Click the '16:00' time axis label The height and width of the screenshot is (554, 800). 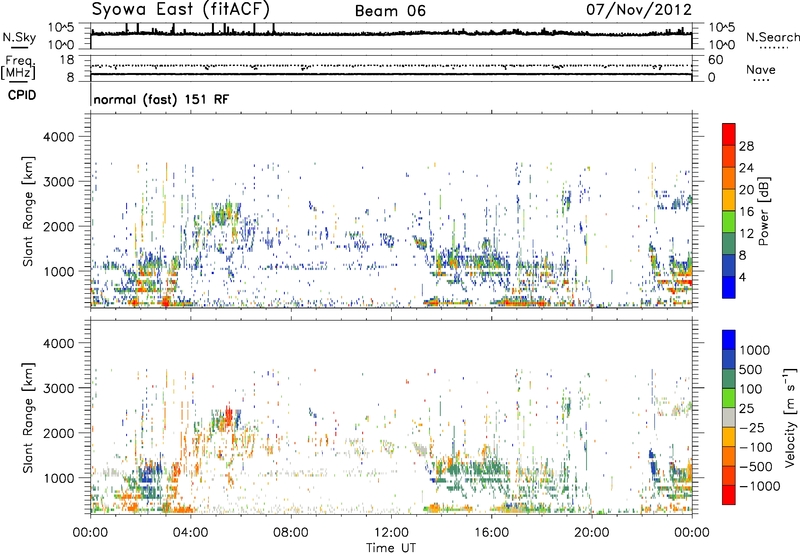(x=491, y=533)
